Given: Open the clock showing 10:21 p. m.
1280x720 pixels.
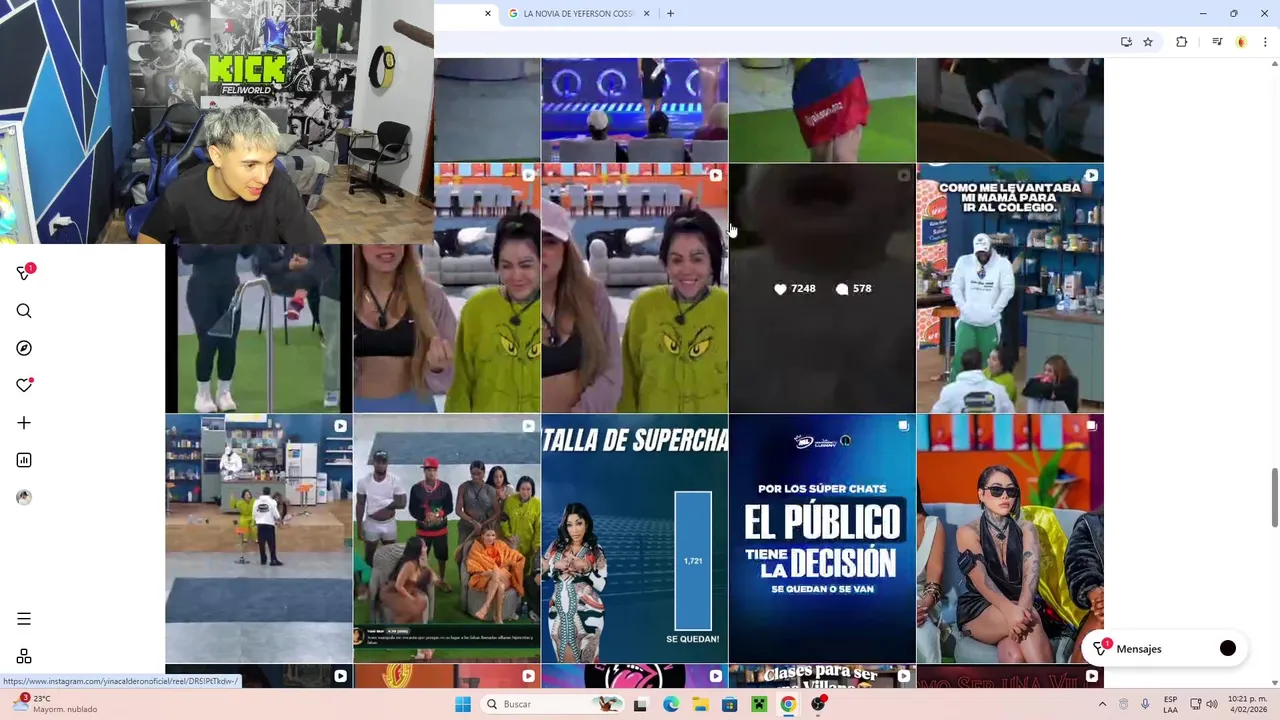Looking at the screenshot, I should tap(1246, 704).
